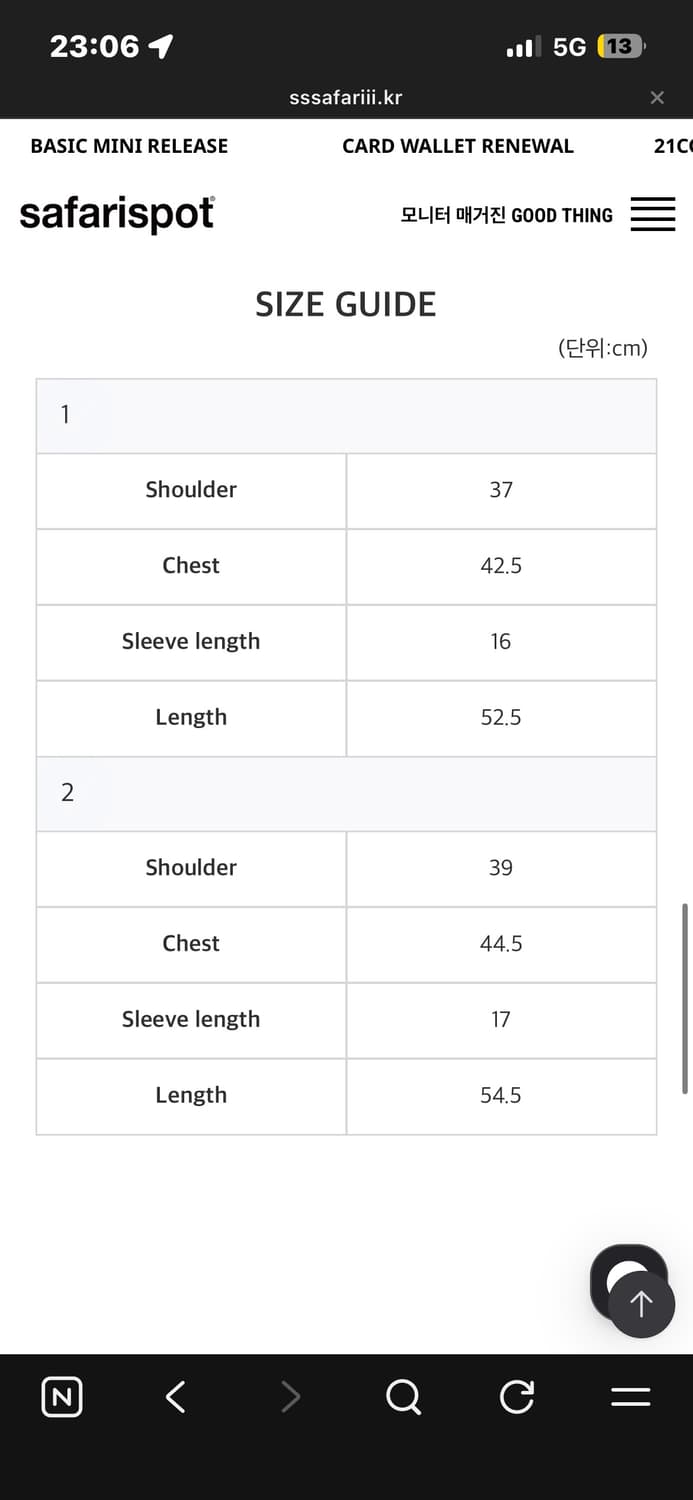The height and width of the screenshot is (1500, 693).
Task: Close the in-app browser with X
Action: (657, 97)
